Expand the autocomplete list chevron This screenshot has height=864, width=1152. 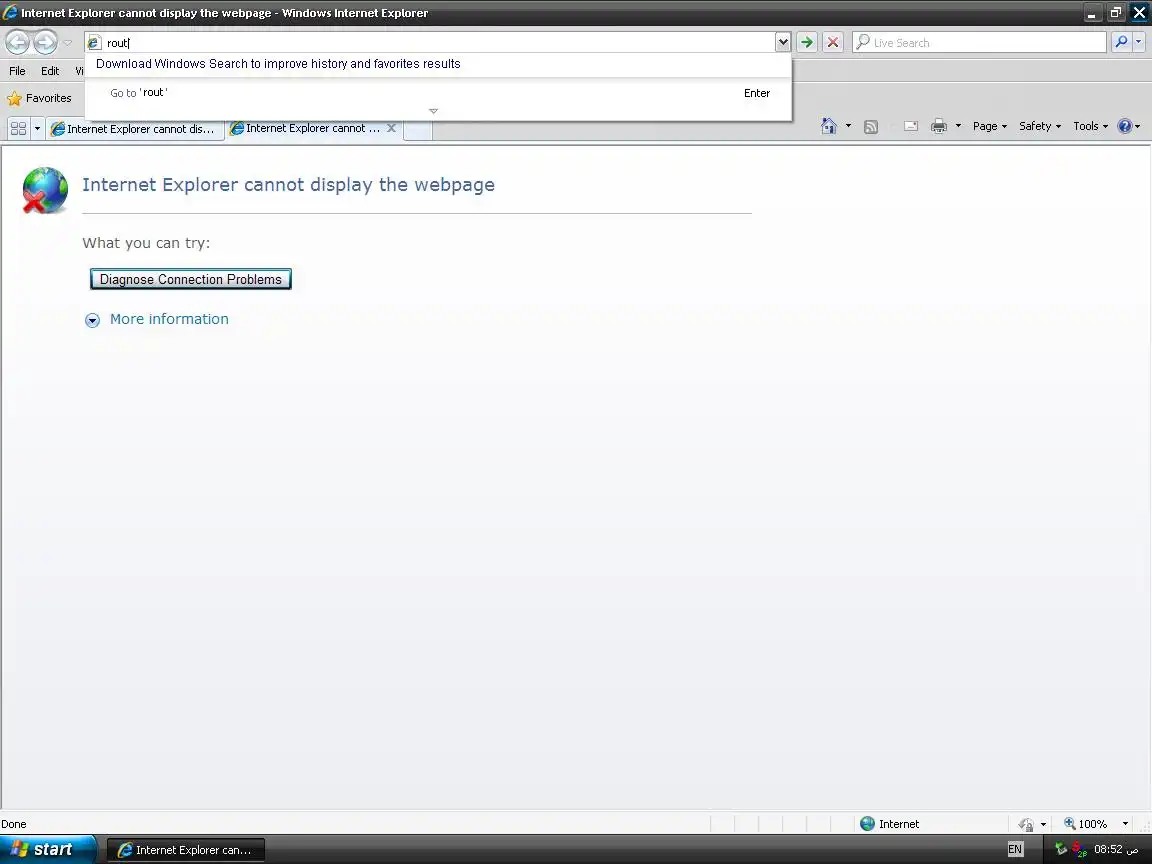(433, 111)
